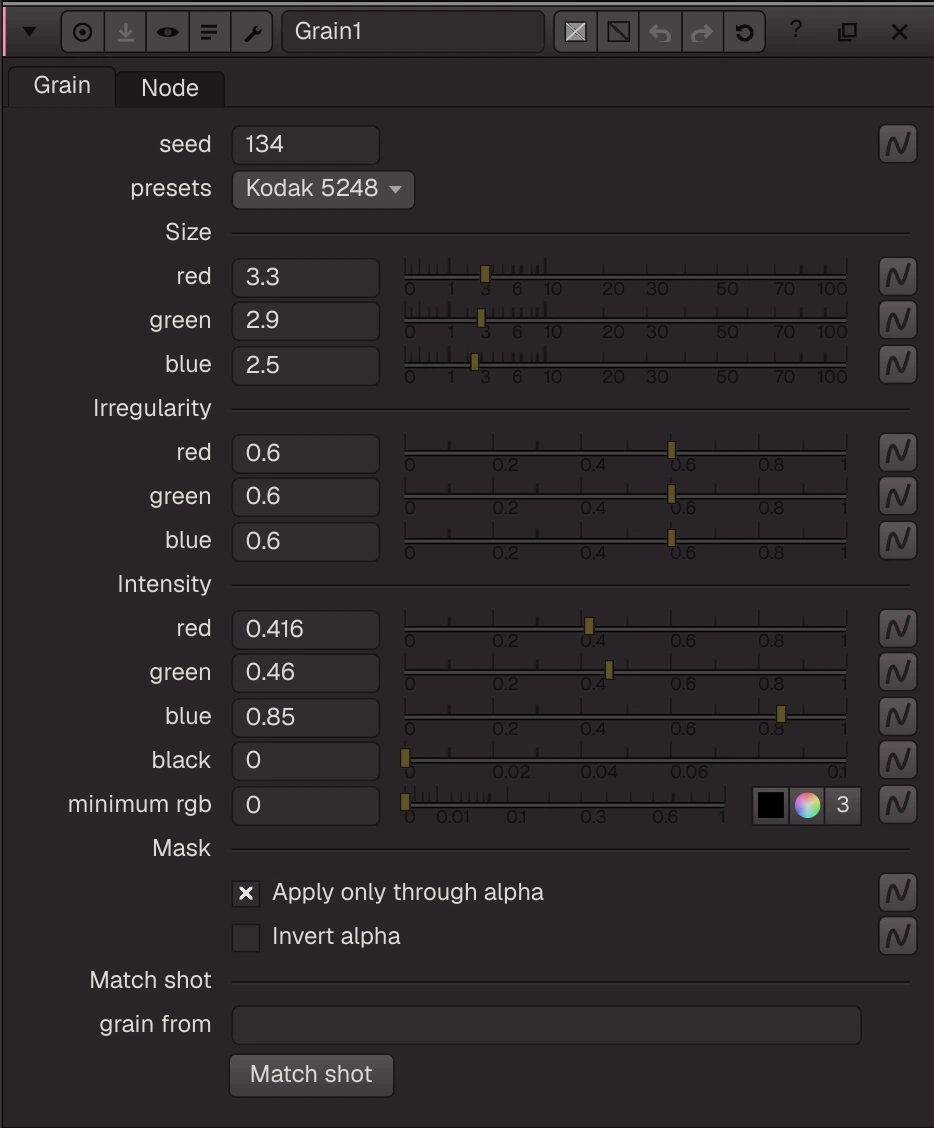The width and height of the screenshot is (934, 1128).
Task: Click the diagonal-split square icon
Action: pyautogui.click(x=618, y=32)
